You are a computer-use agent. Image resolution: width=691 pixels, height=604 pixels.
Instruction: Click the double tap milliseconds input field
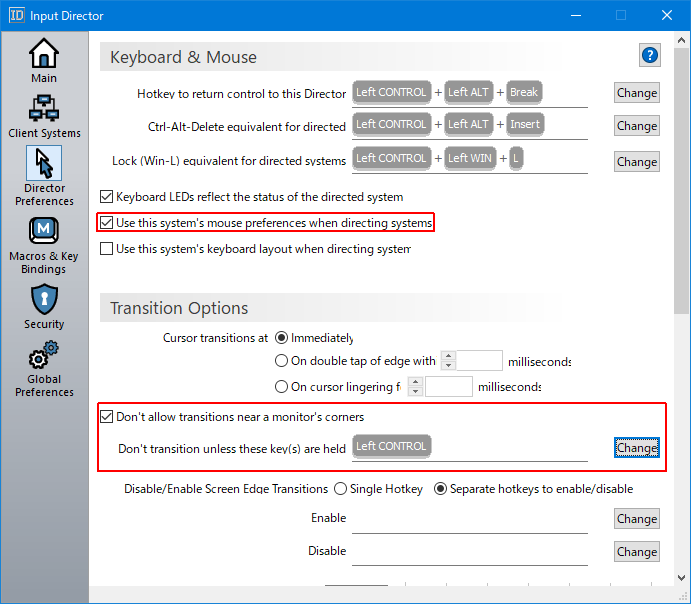coord(480,362)
